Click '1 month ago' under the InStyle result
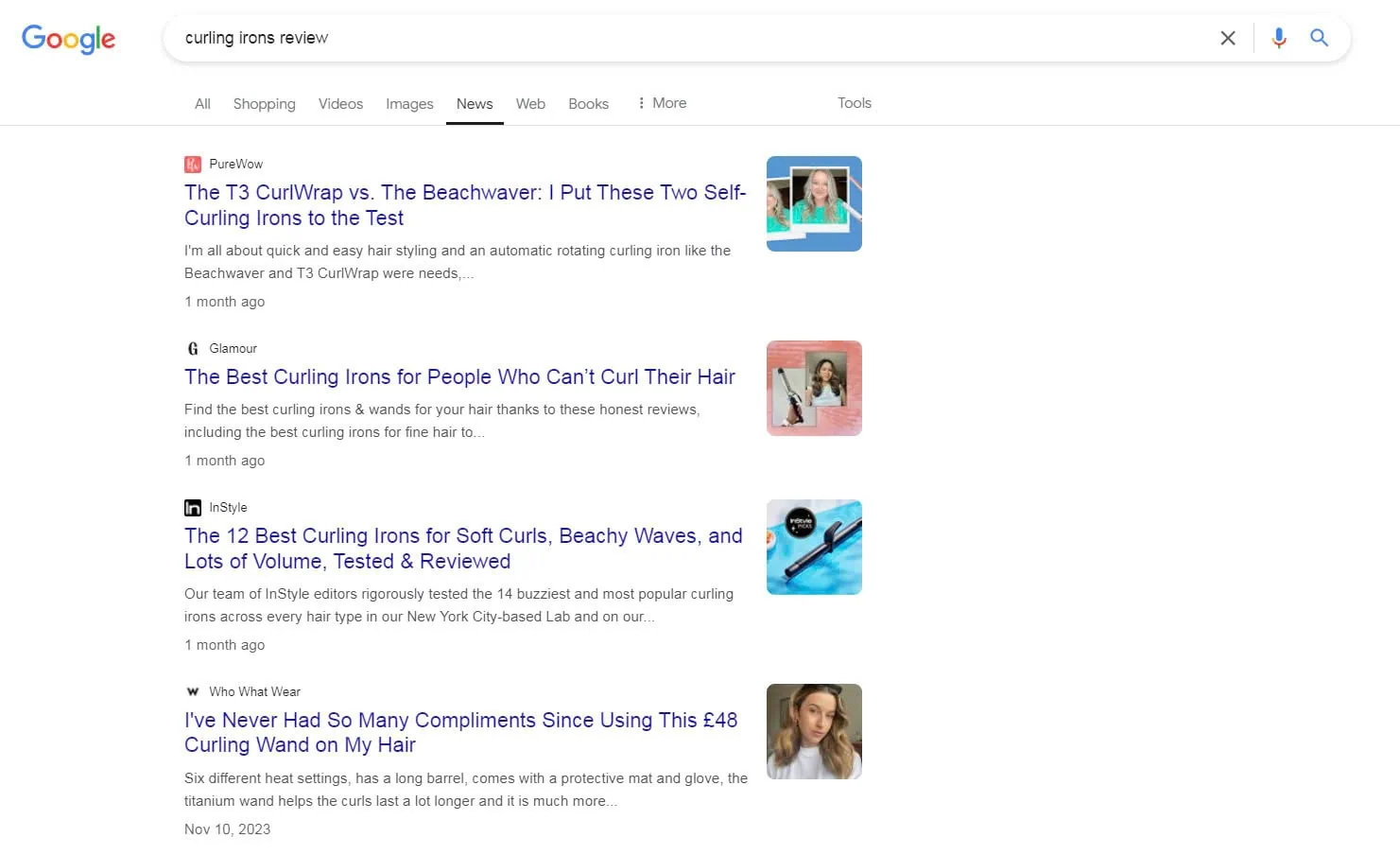The width and height of the screenshot is (1400, 855). 224,645
